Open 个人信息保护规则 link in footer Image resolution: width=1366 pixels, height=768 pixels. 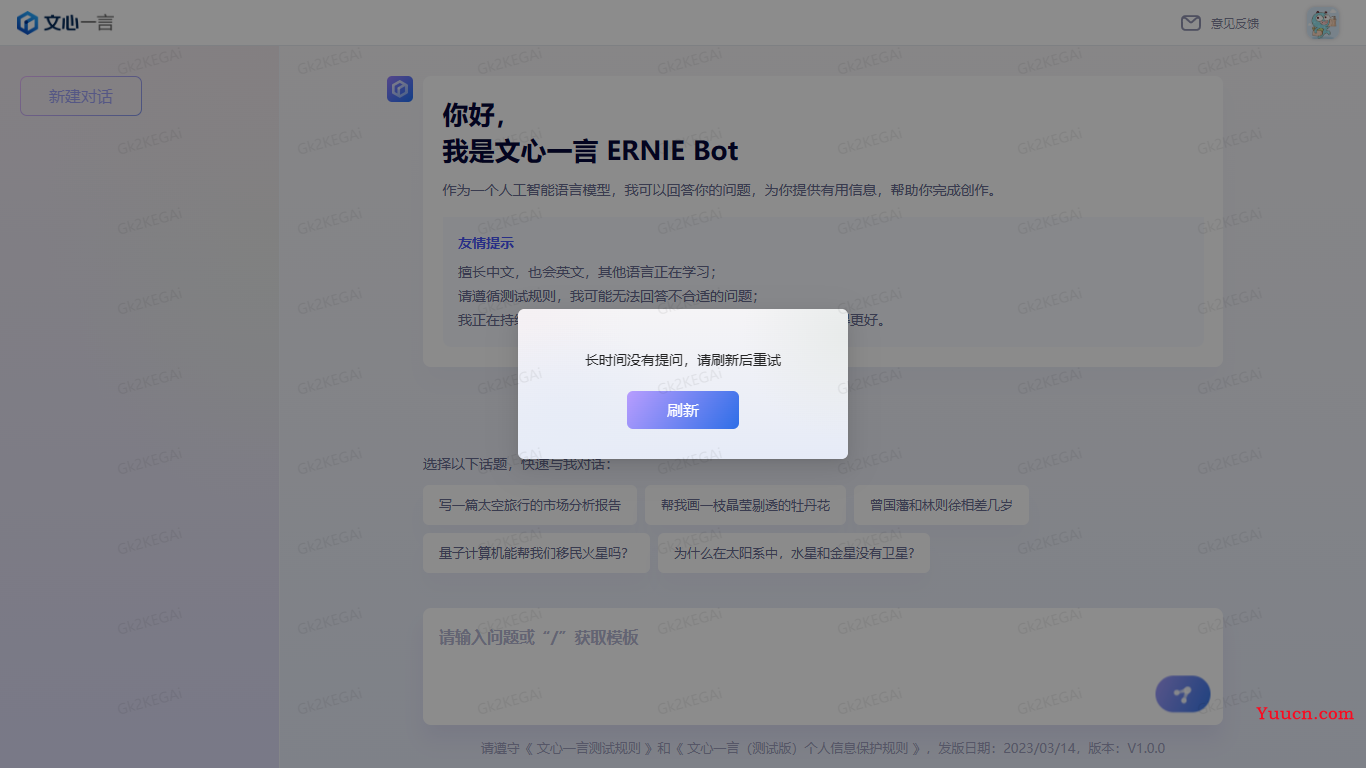click(x=798, y=748)
